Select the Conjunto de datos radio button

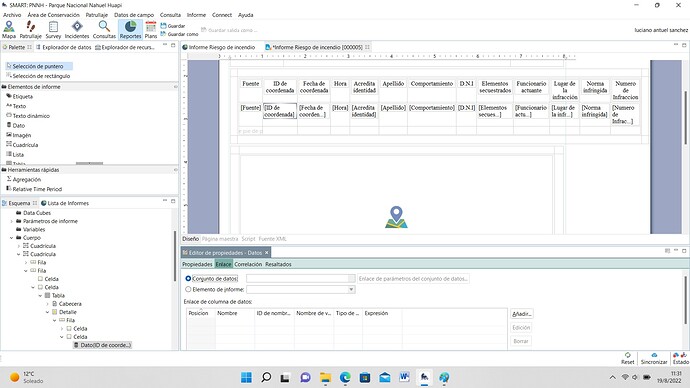(188, 278)
